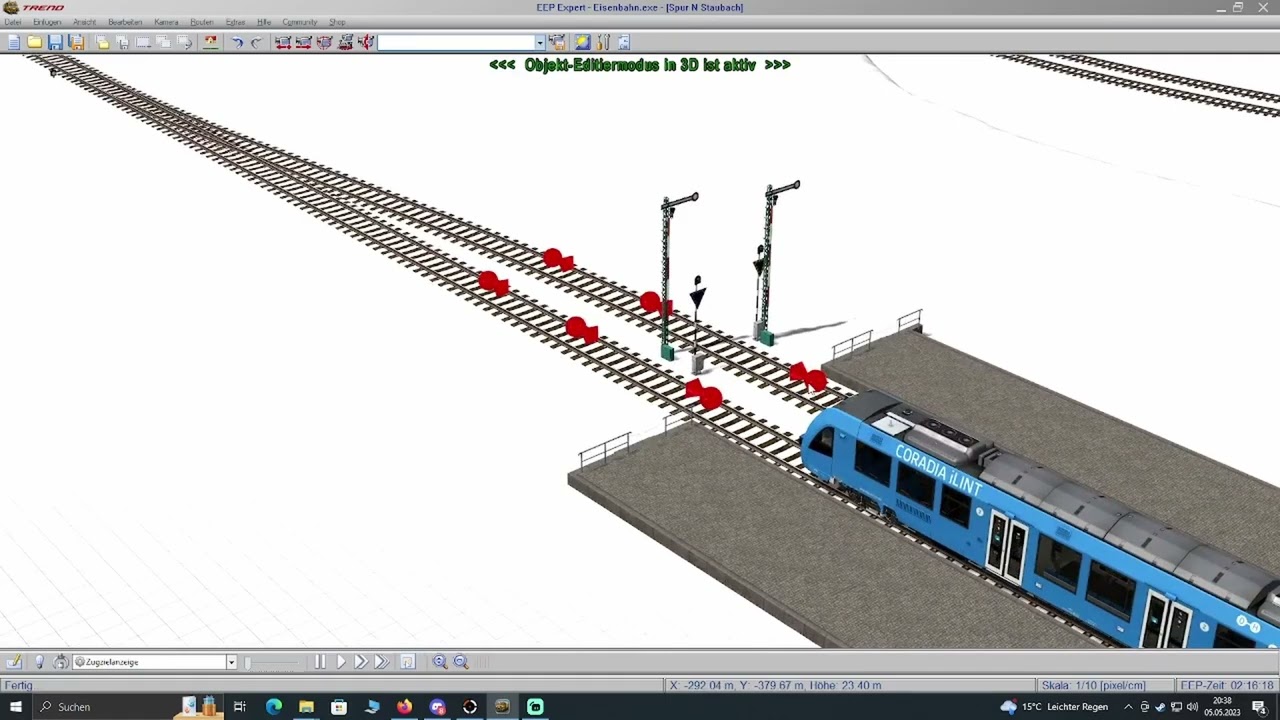This screenshot has height=720, width=1280.
Task: Open File Explorer from the taskbar
Action: click(306, 707)
